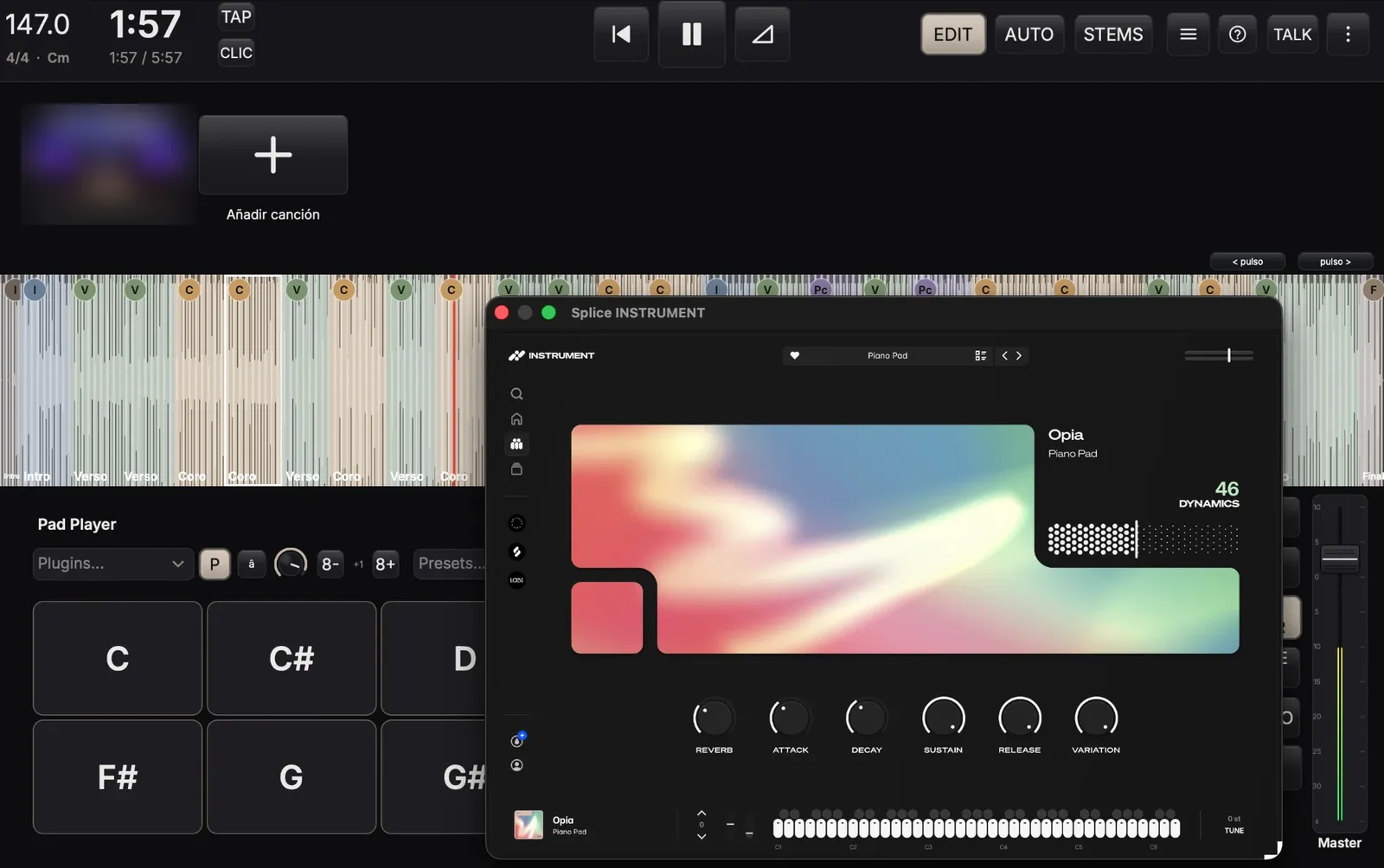Screen dimensions: 1384x868
Task: Add a song with Añadir canción
Action: pos(273,156)
